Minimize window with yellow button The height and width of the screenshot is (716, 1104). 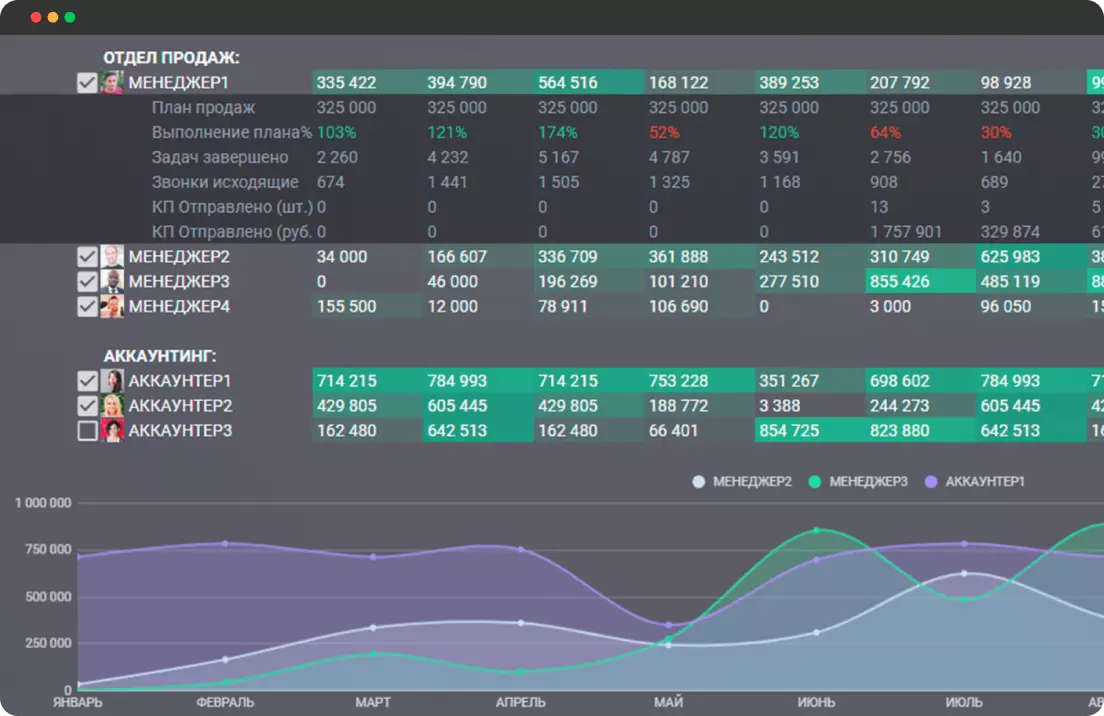click(53, 17)
